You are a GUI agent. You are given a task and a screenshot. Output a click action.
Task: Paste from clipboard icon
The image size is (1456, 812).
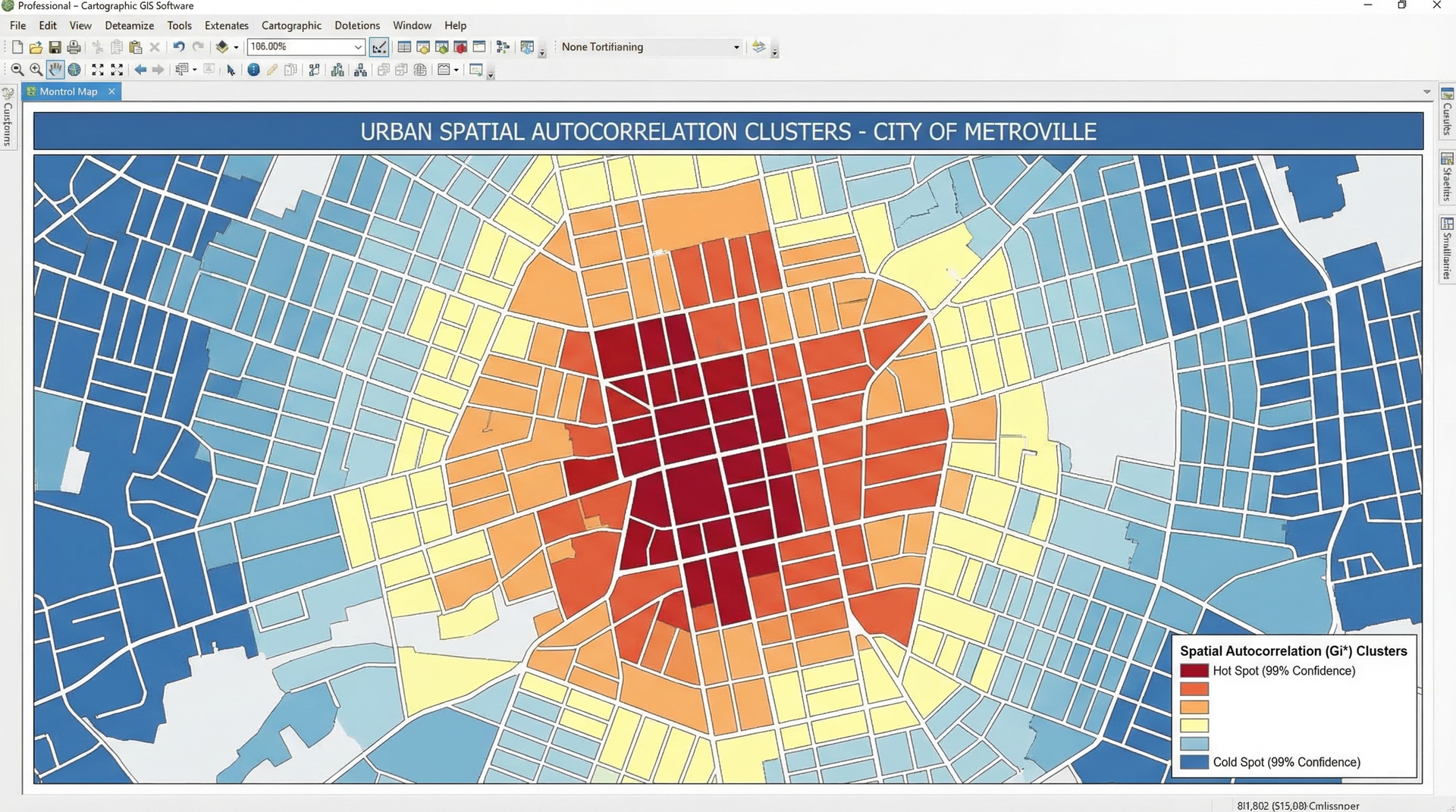click(x=136, y=47)
